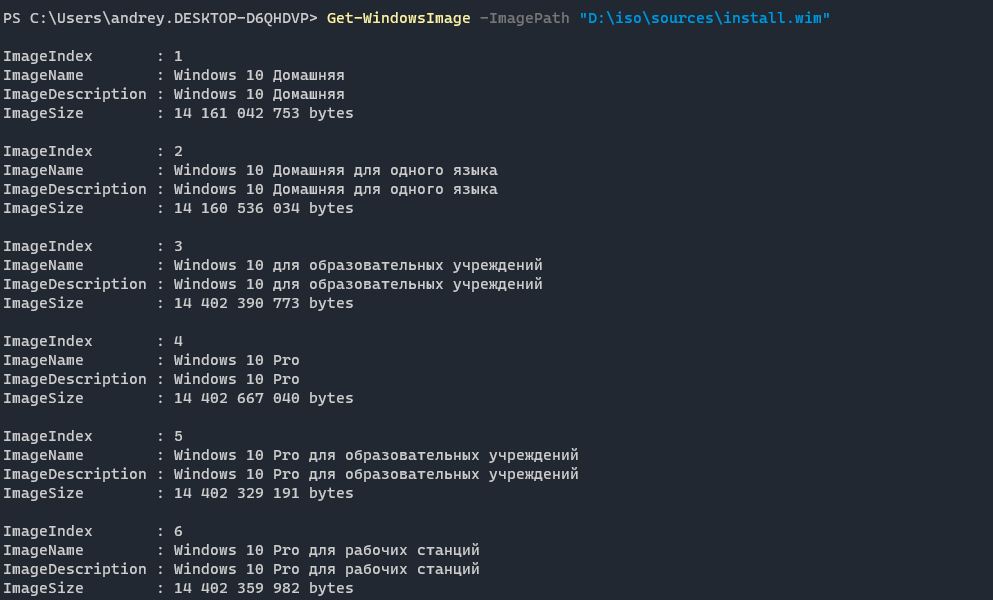Click the ImageIndex value 3
Image resolution: width=993 pixels, height=600 pixels.
click(178, 246)
